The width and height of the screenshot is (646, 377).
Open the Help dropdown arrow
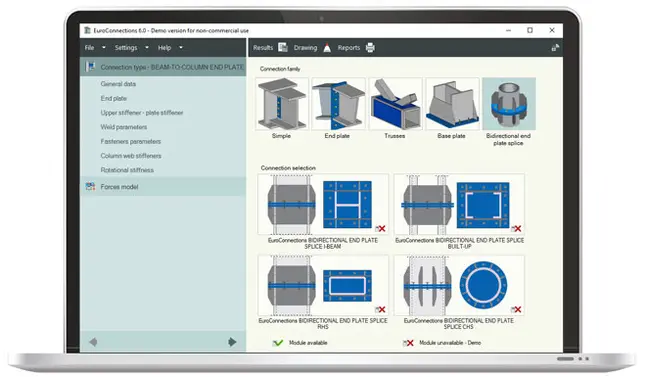(180, 48)
